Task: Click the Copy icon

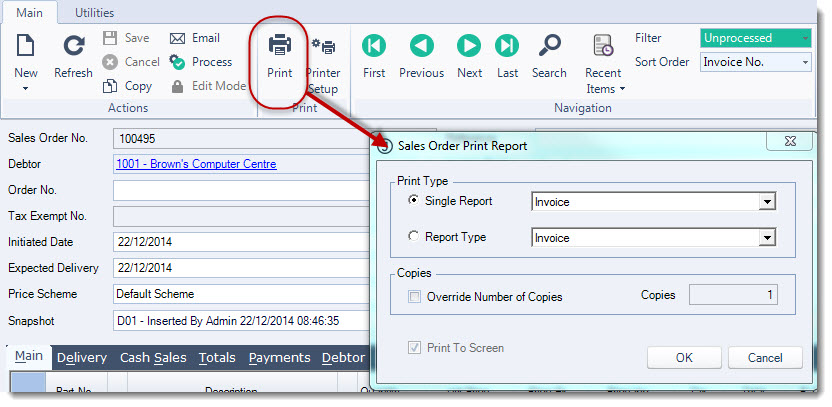Action: [x=110, y=86]
